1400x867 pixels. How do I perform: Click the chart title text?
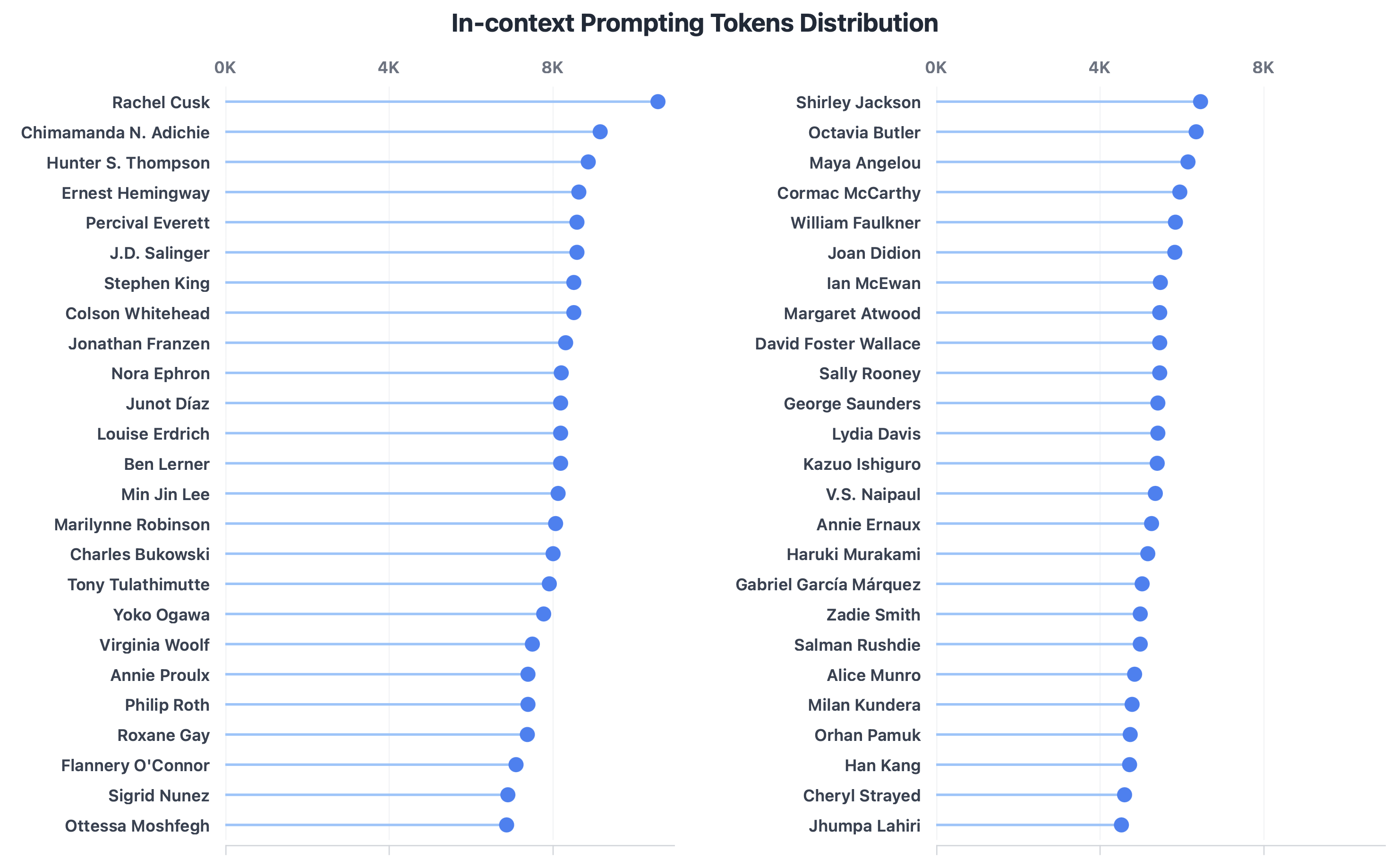tap(694, 24)
